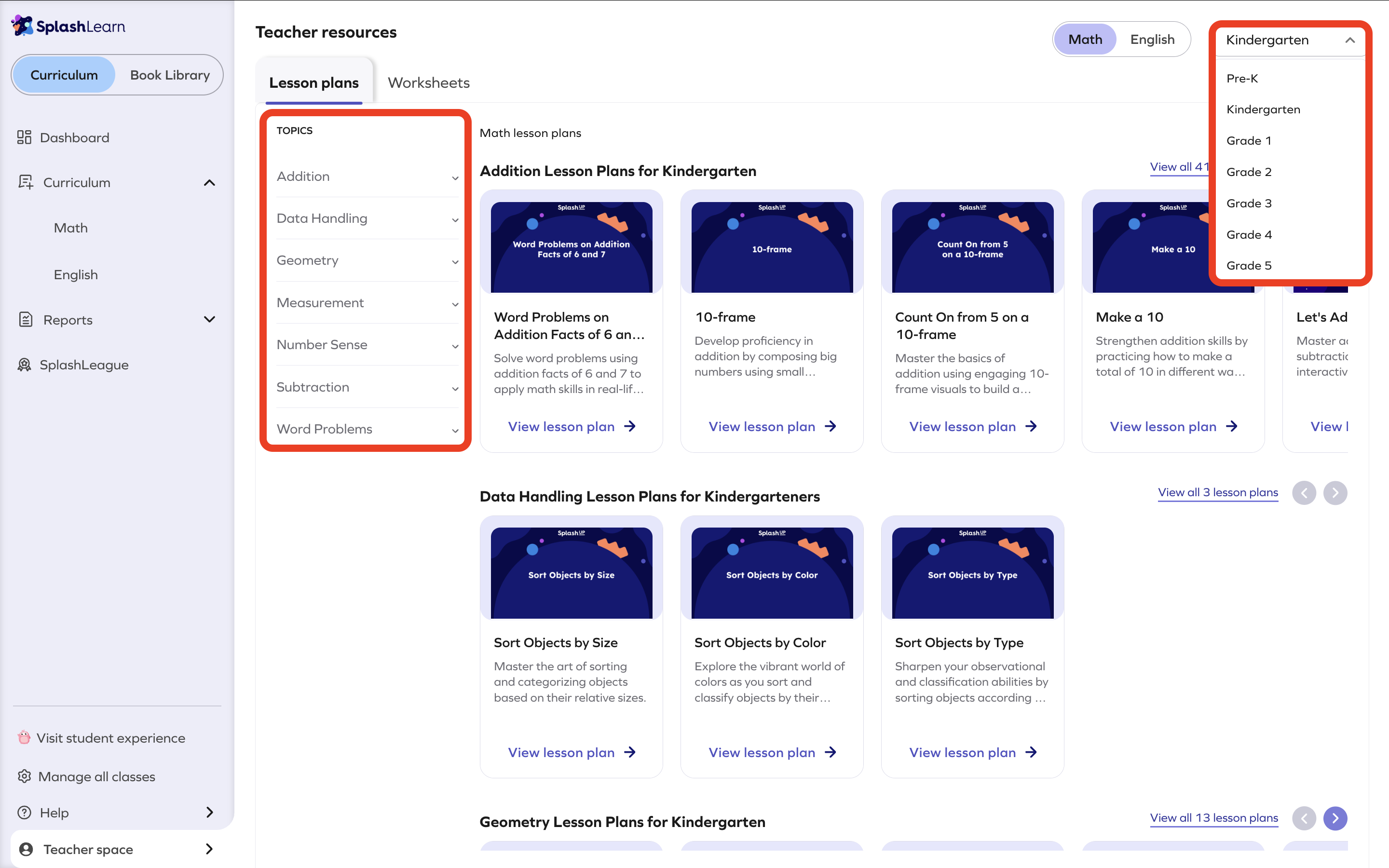Open Math under Curriculum sidebar
This screenshot has height=868, width=1389.
coord(70,228)
